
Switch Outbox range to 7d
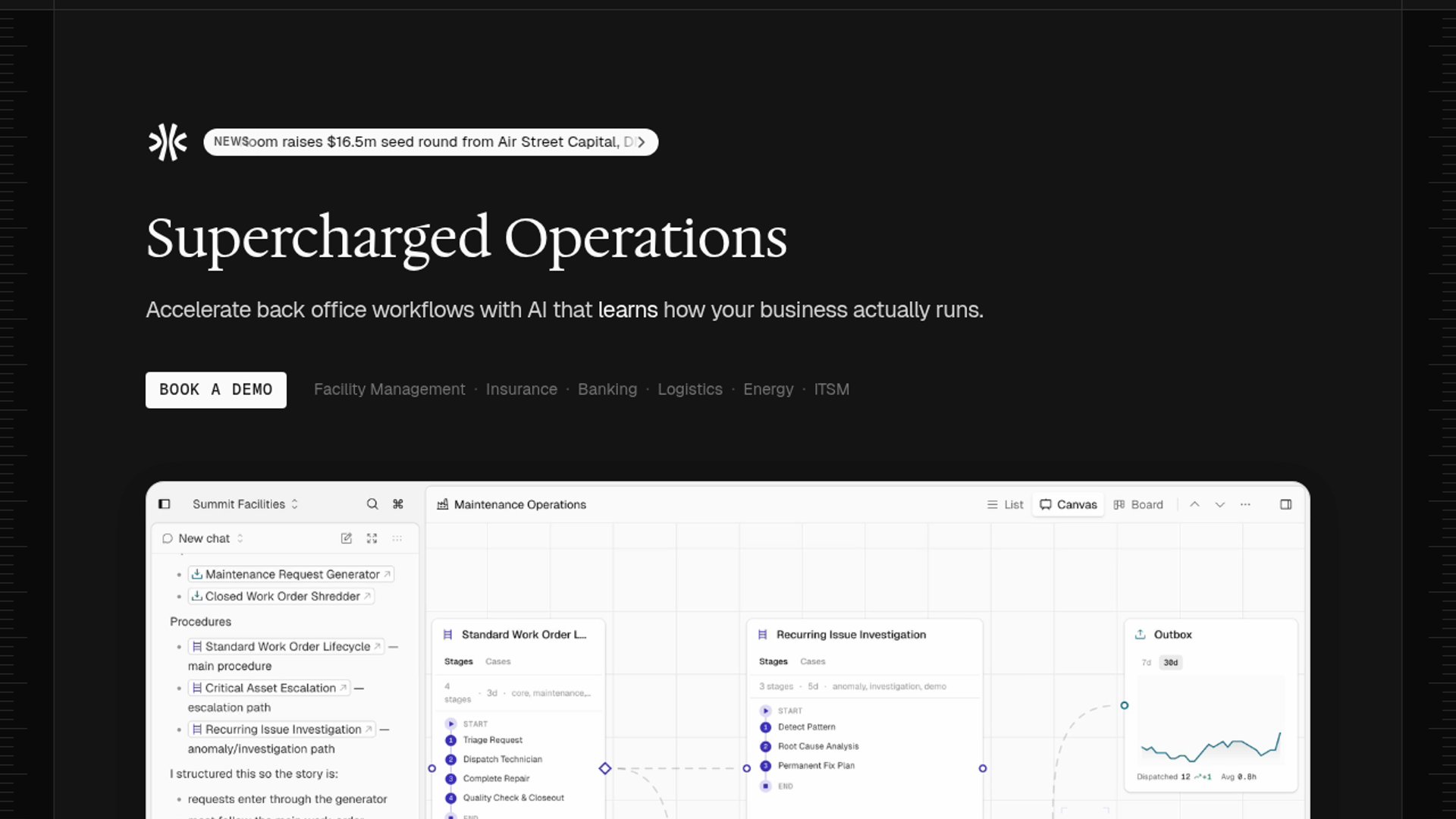point(1147,663)
